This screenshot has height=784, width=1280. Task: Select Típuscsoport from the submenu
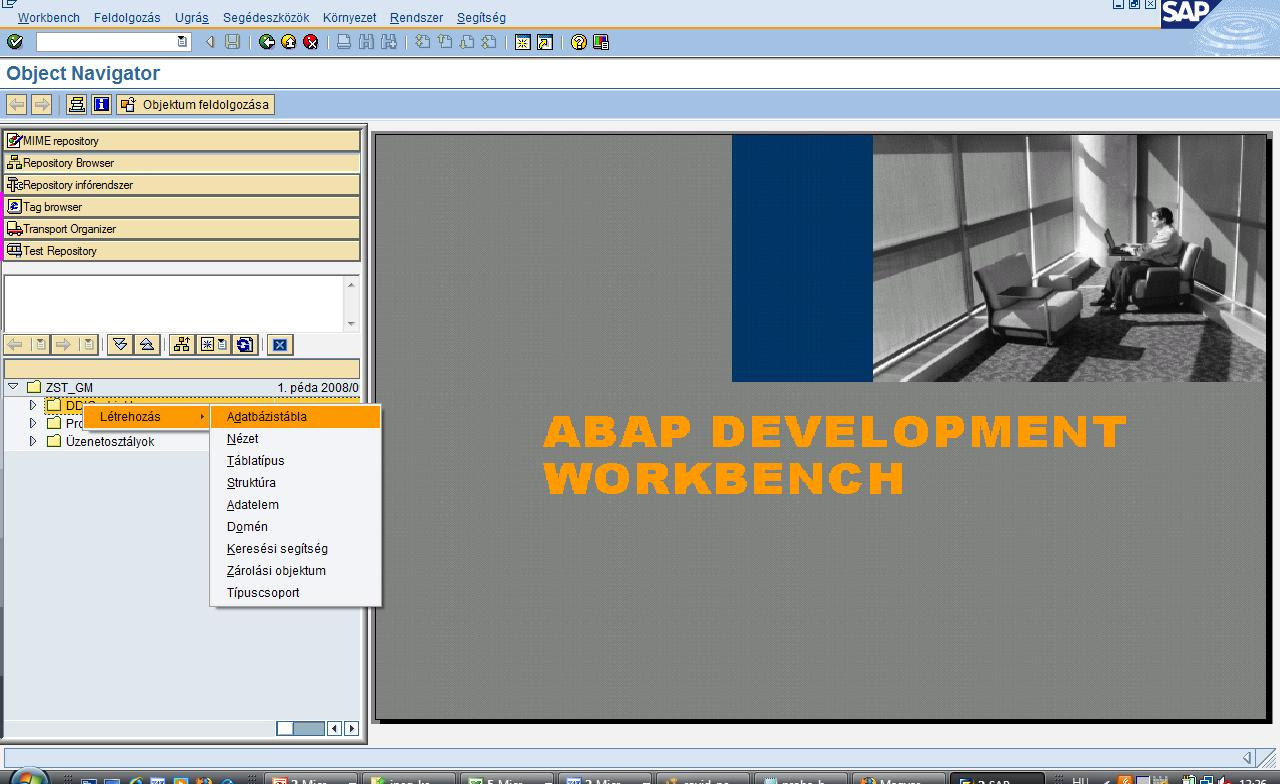point(295,593)
